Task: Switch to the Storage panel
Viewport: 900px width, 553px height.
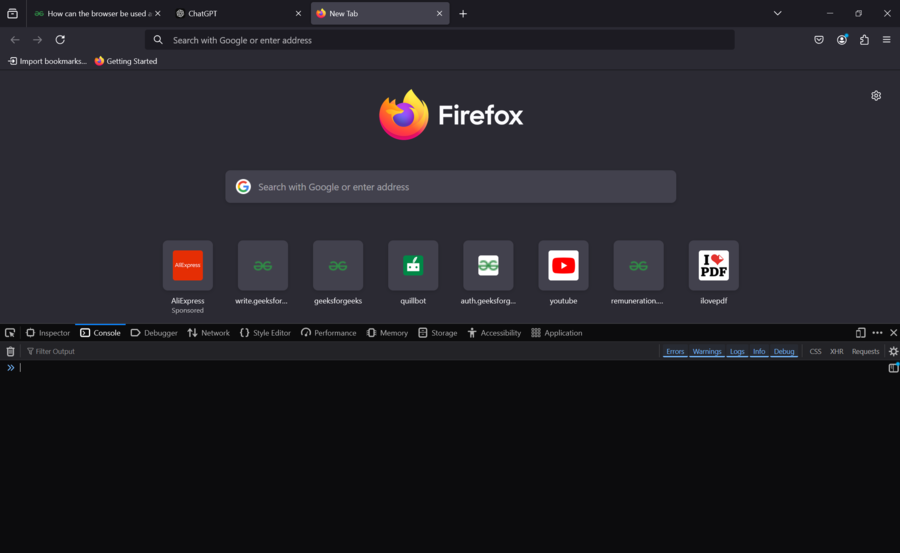Action: (438, 332)
